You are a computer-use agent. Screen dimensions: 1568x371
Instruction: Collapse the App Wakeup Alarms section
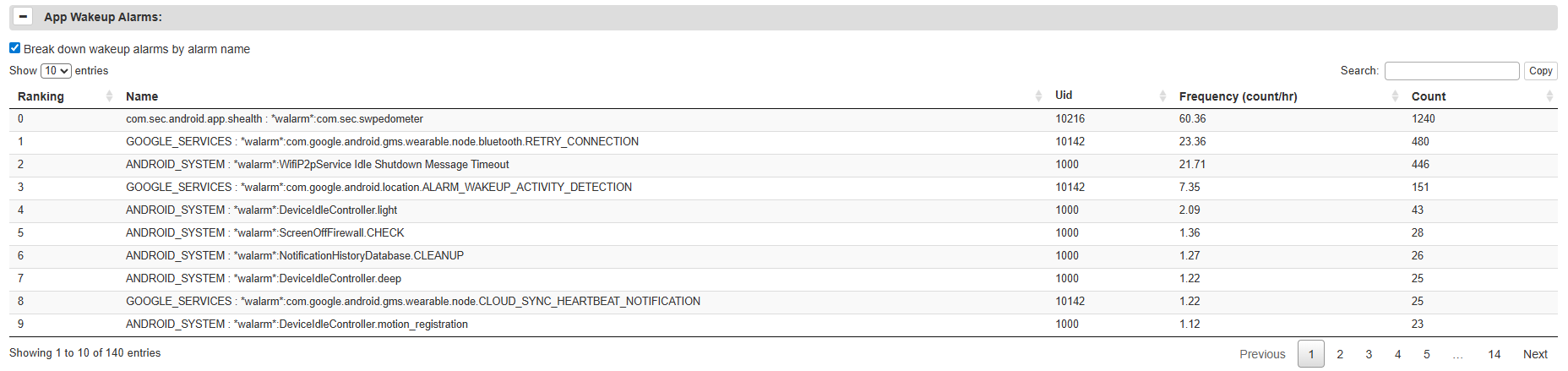pos(24,17)
